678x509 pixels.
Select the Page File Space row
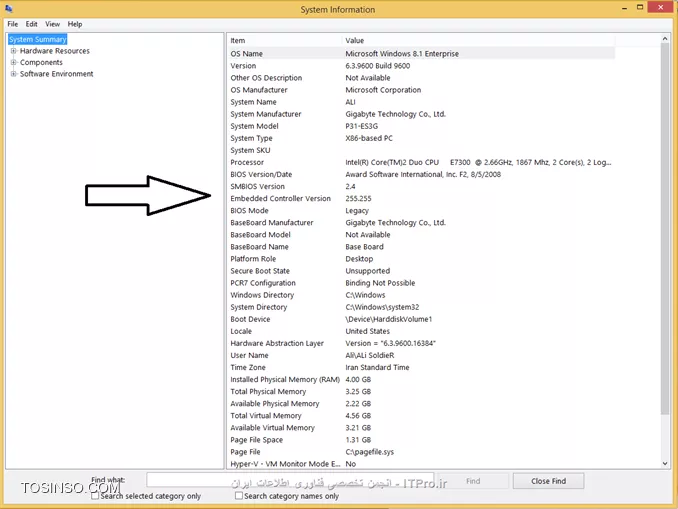pyautogui.click(x=421, y=440)
